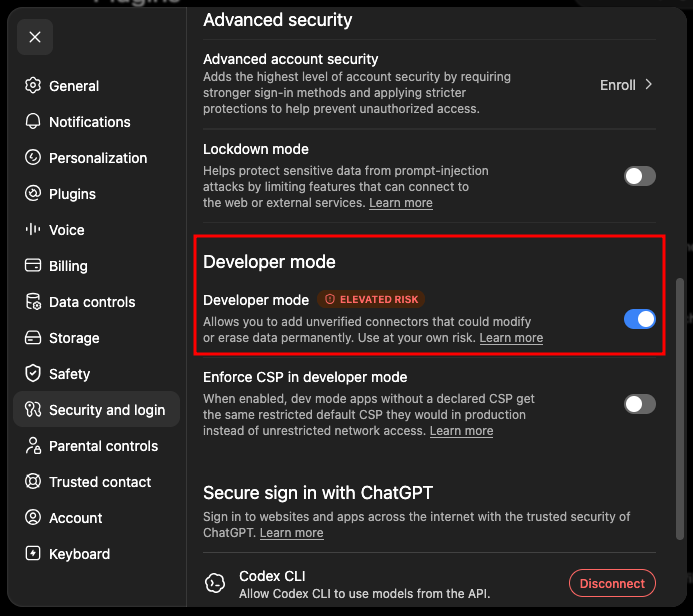Screen dimensions: 693x616
Task: Open the Keyboard tab
Action: pyautogui.click(x=96, y=554)
